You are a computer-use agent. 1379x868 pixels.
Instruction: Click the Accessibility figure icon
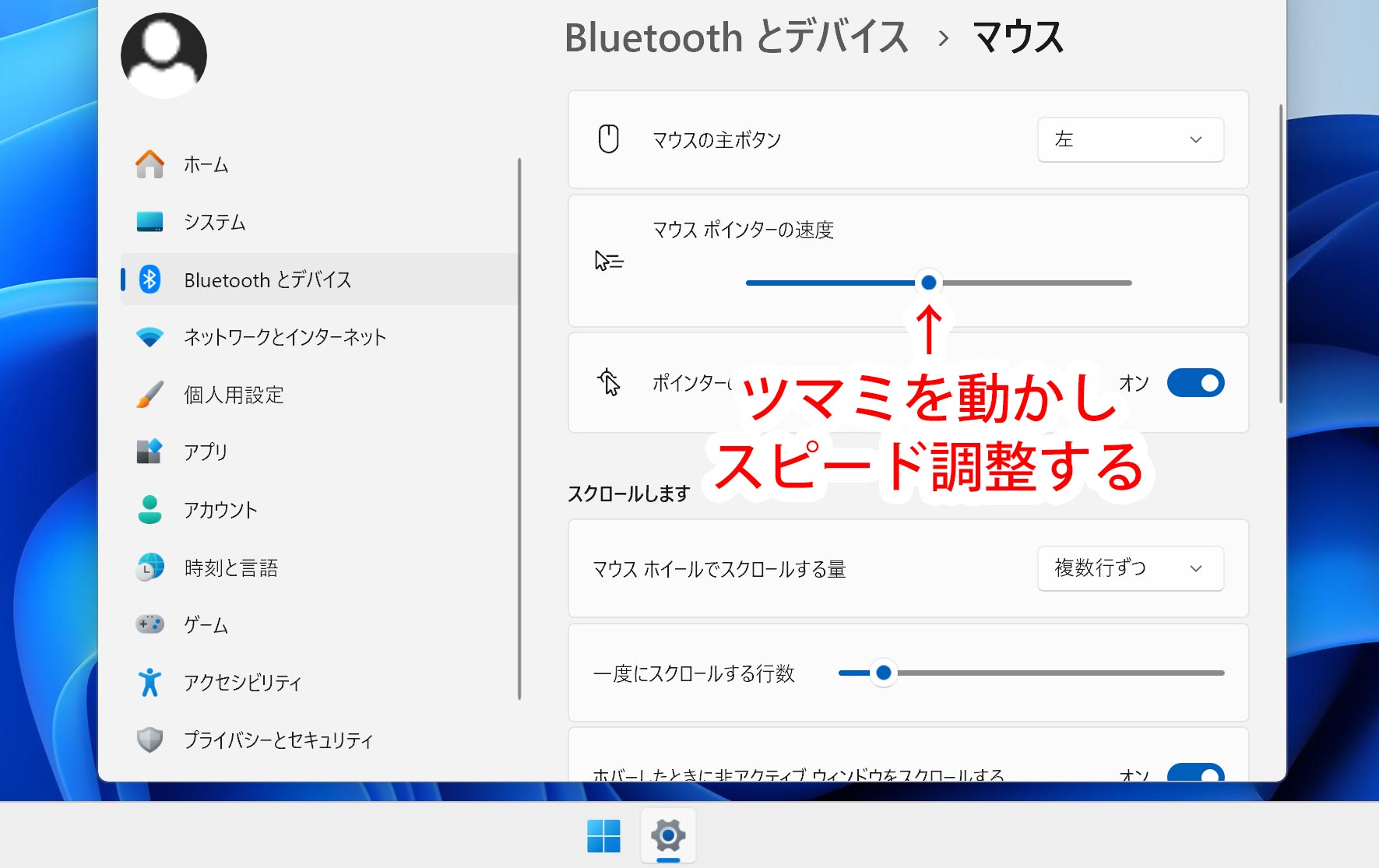(x=150, y=683)
